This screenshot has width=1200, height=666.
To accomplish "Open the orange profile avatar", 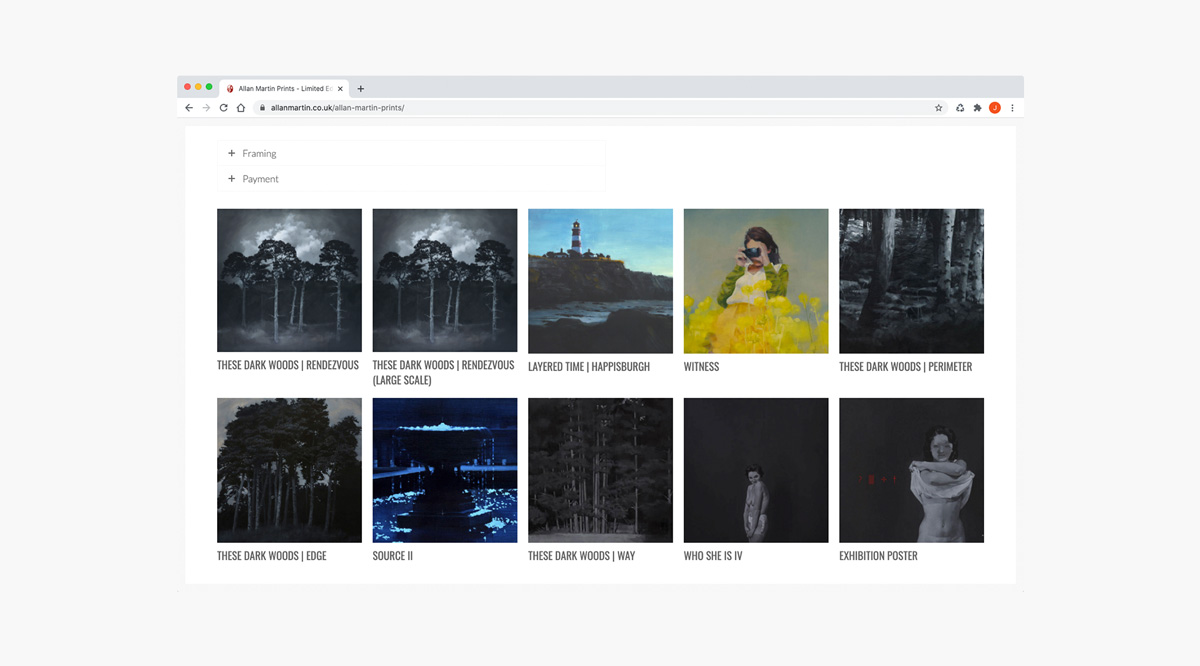I will (x=995, y=108).
